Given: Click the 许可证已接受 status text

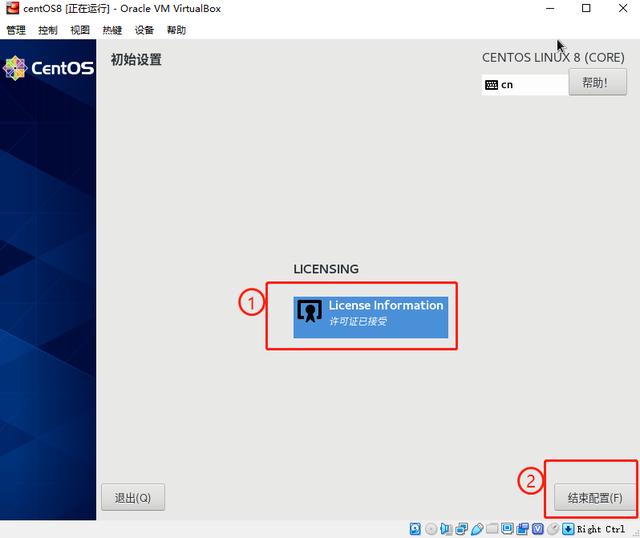Looking at the screenshot, I should point(358,322).
